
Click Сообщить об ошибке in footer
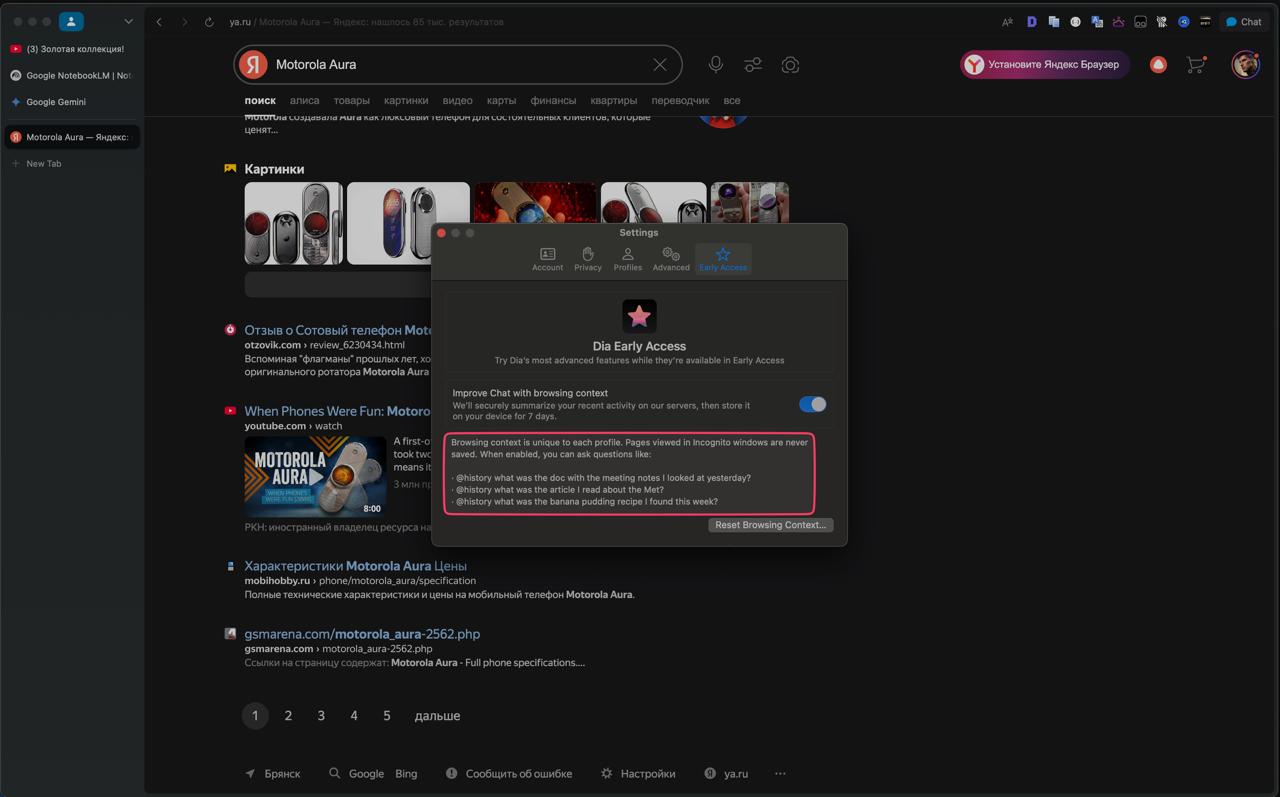pos(509,774)
